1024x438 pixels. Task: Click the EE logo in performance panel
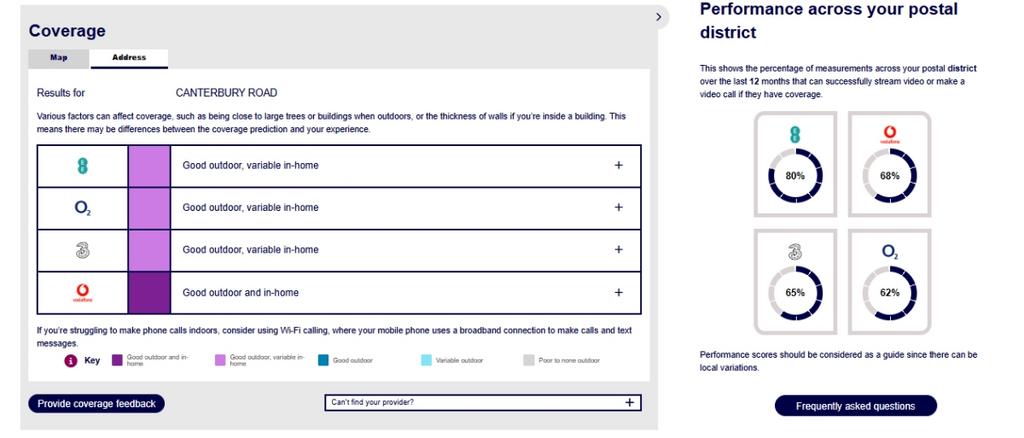coord(795,135)
